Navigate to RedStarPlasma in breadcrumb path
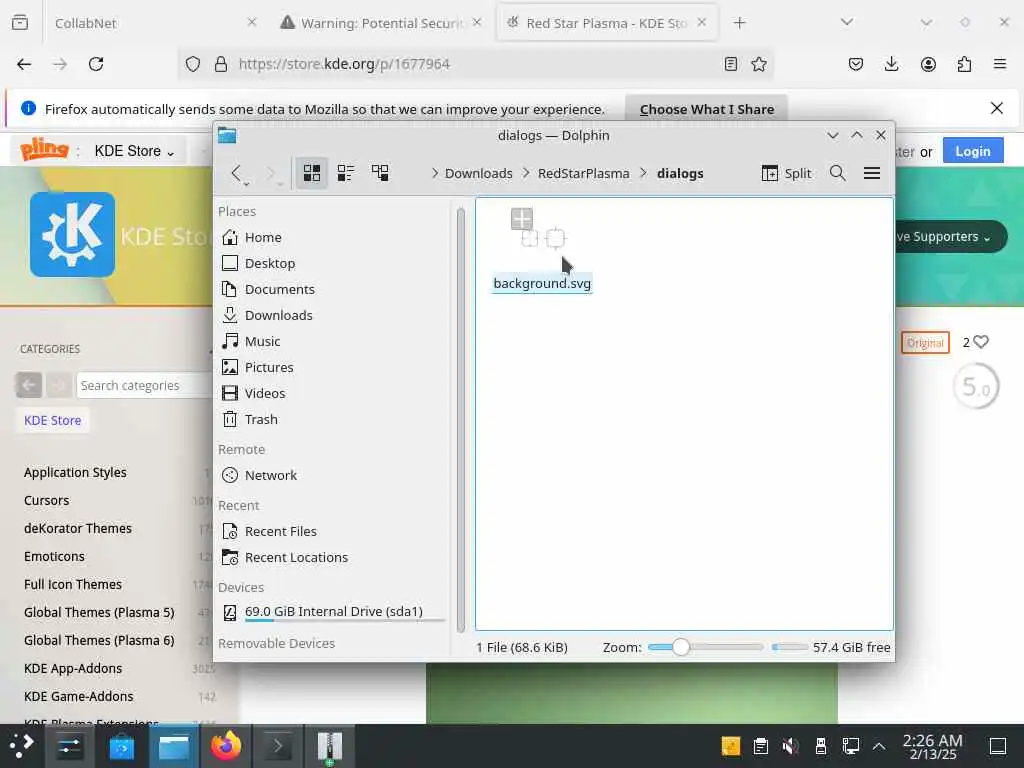This screenshot has width=1024, height=768. click(584, 173)
